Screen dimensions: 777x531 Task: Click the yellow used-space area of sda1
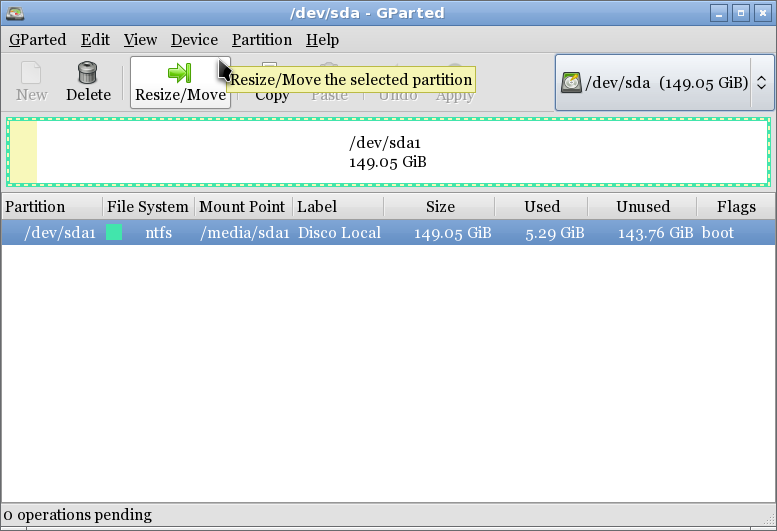[x=23, y=152]
